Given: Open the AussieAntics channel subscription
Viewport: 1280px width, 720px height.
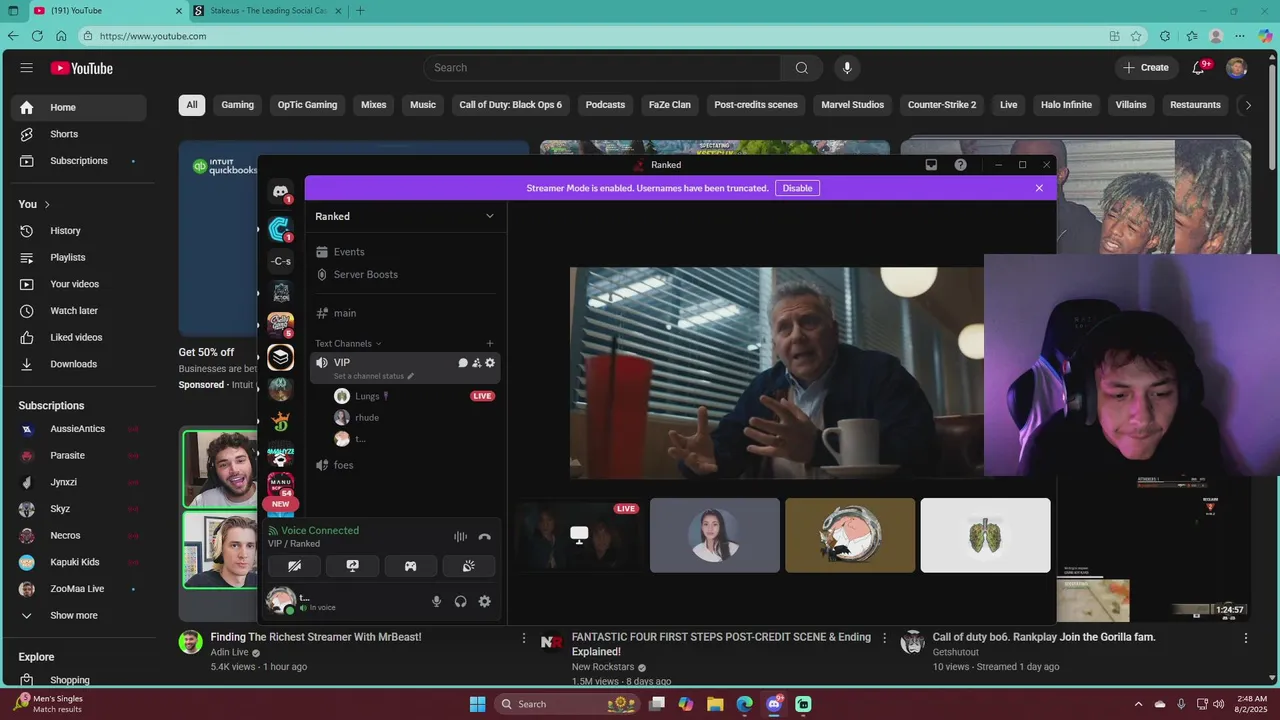Looking at the screenshot, I should point(79,429).
